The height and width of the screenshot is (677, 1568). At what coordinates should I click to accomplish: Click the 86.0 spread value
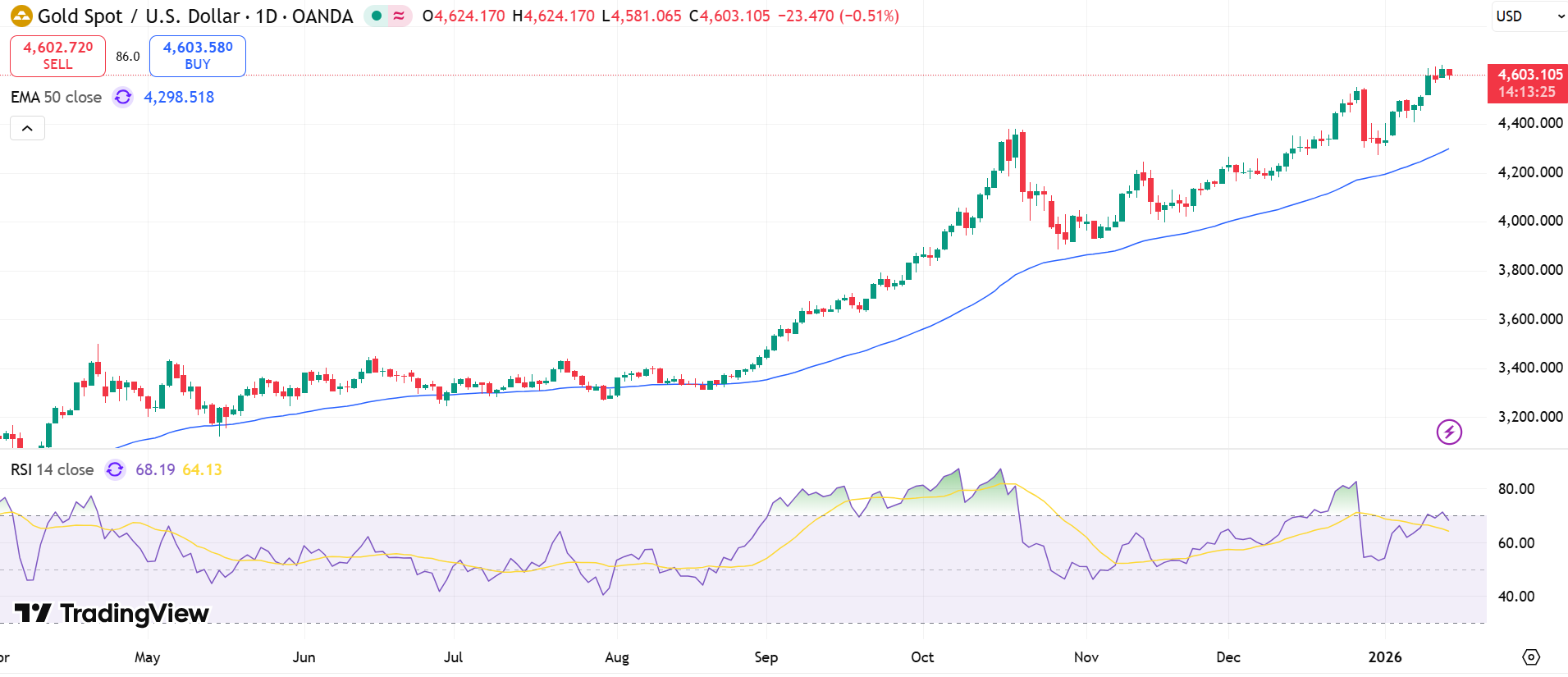click(x=127, y=56)
